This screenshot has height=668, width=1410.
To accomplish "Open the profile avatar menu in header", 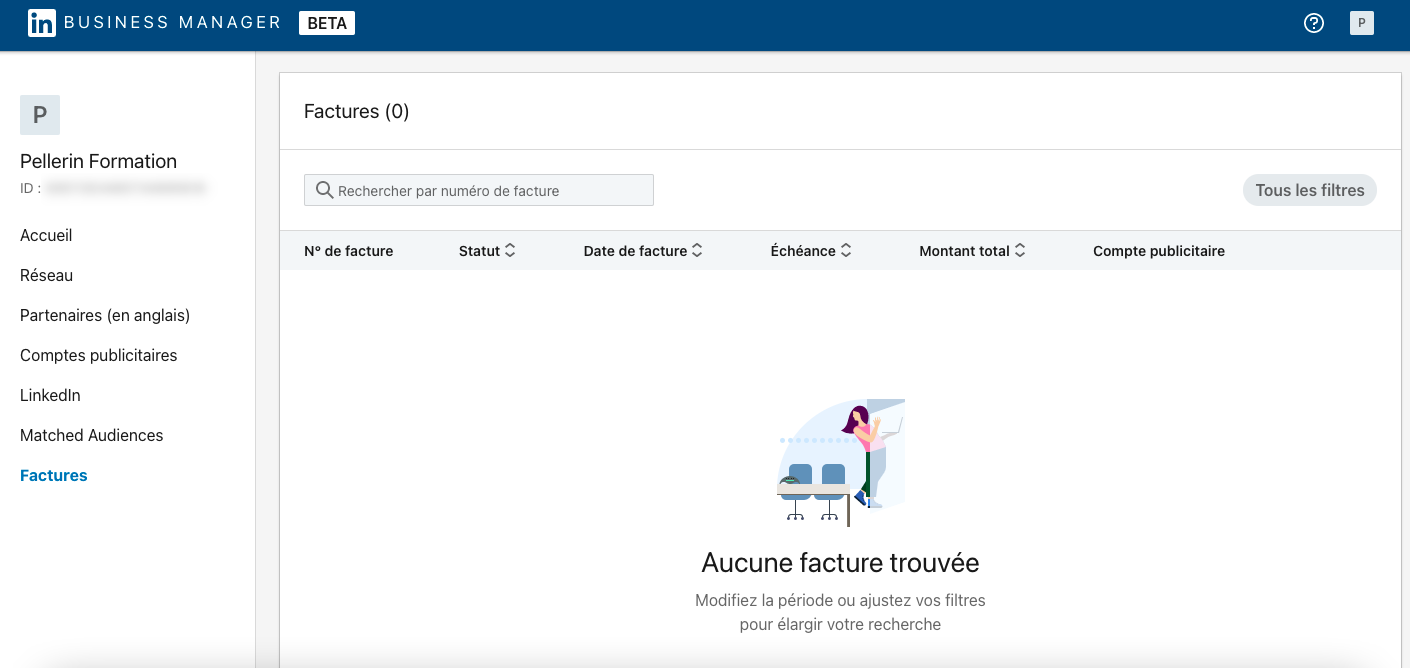I will (x=1361, y=23).
